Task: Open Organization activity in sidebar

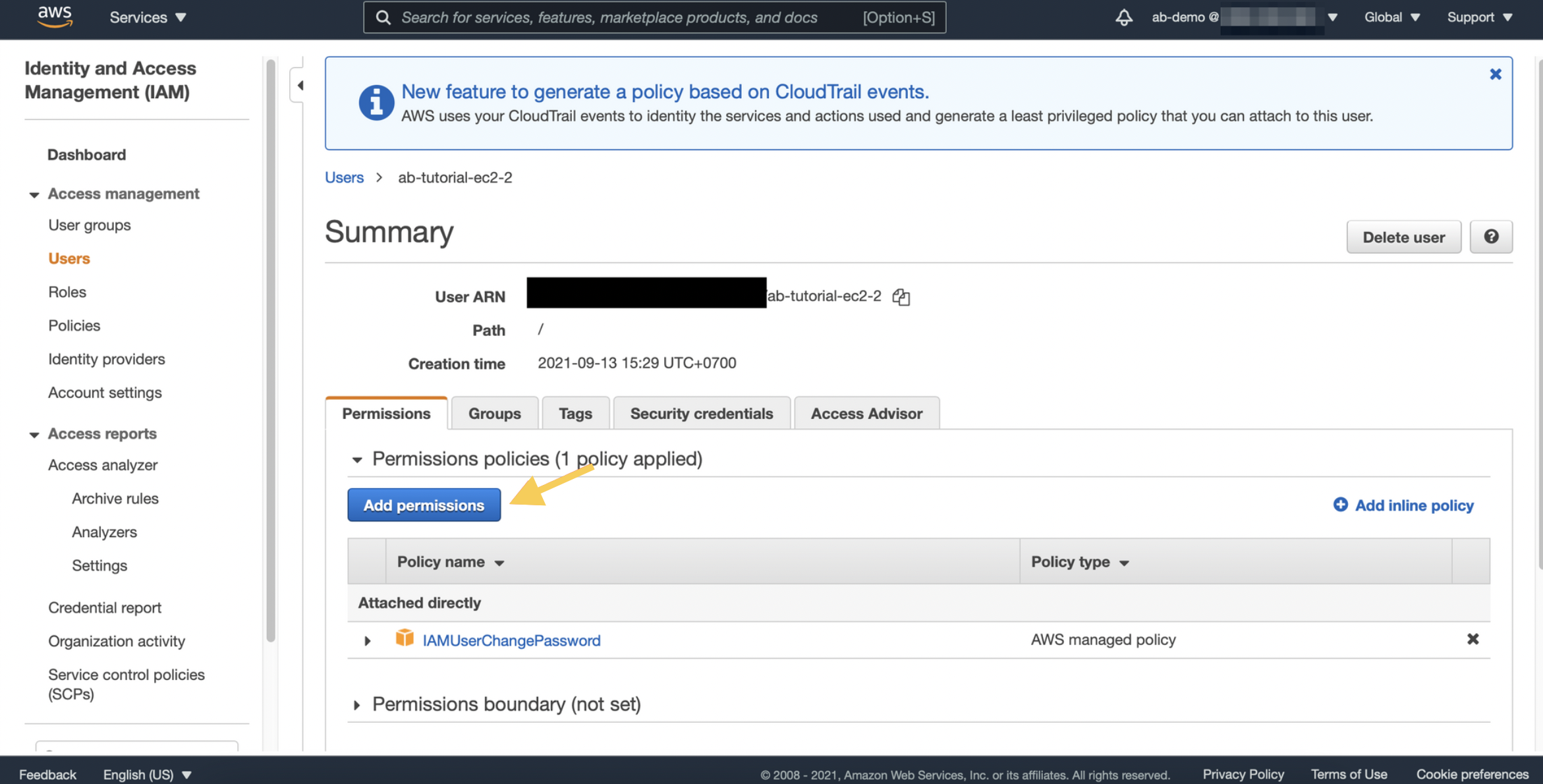Action: (117, 642)
